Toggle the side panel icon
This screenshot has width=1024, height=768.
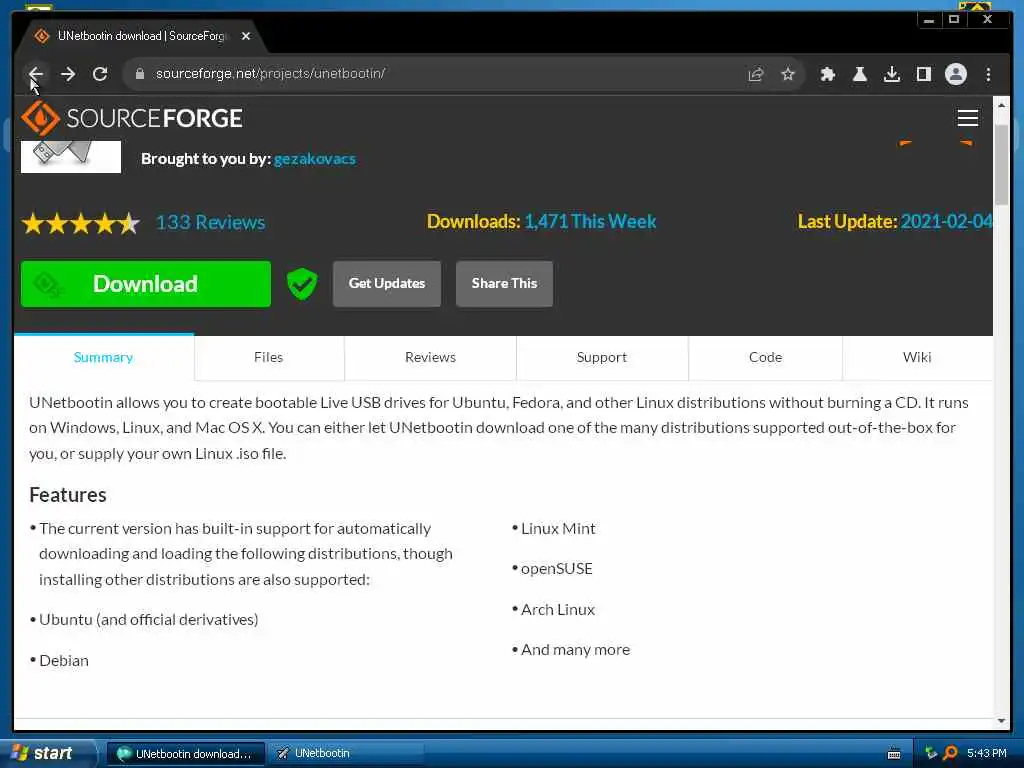coord(923,74)
